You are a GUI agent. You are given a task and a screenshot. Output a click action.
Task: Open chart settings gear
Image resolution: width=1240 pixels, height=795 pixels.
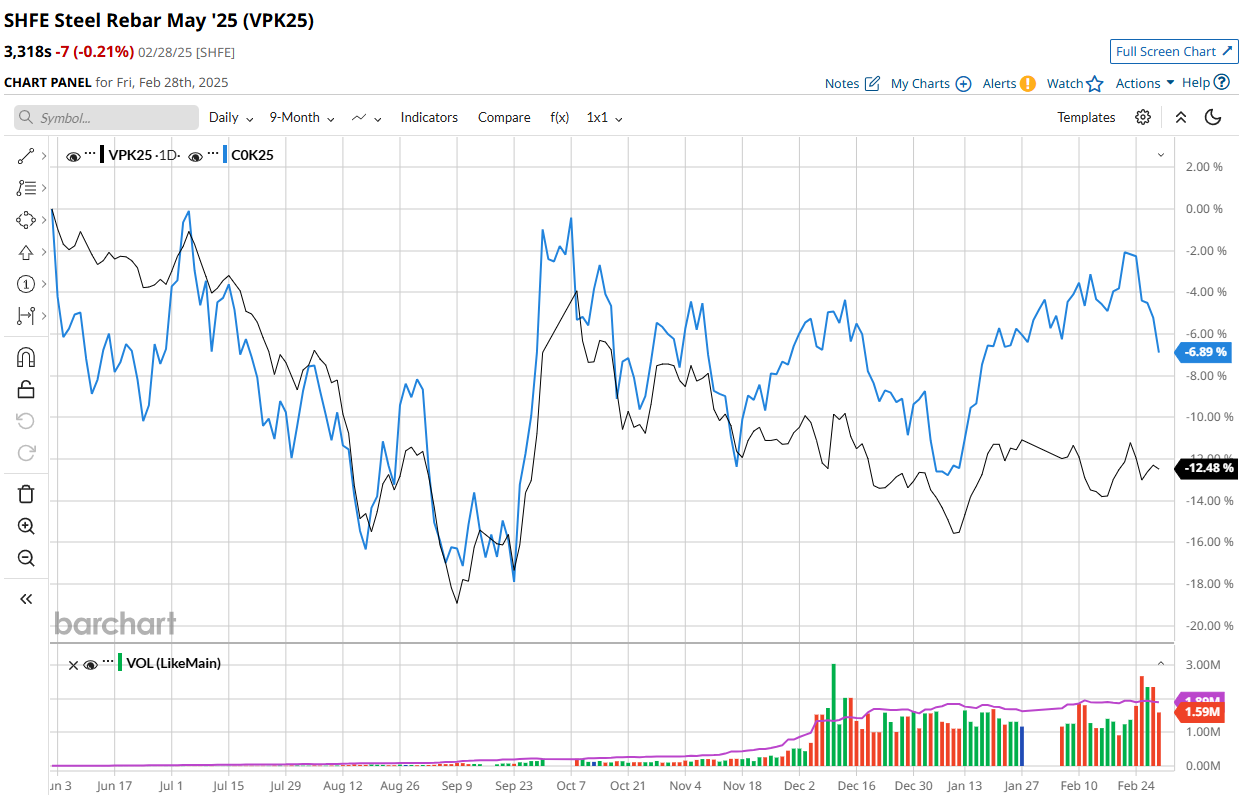click(1143, 118)
